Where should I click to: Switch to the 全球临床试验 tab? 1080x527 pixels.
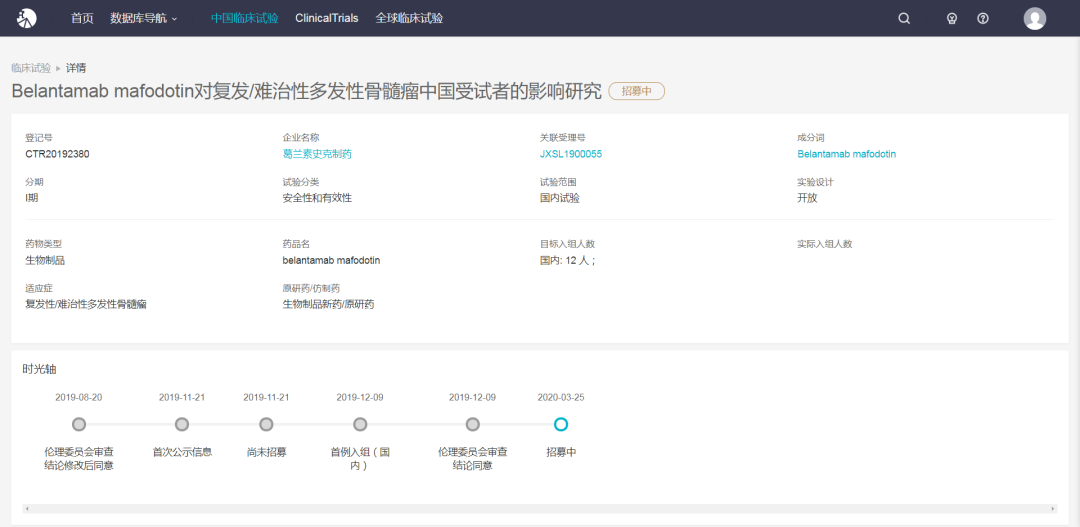click(409, 19)
